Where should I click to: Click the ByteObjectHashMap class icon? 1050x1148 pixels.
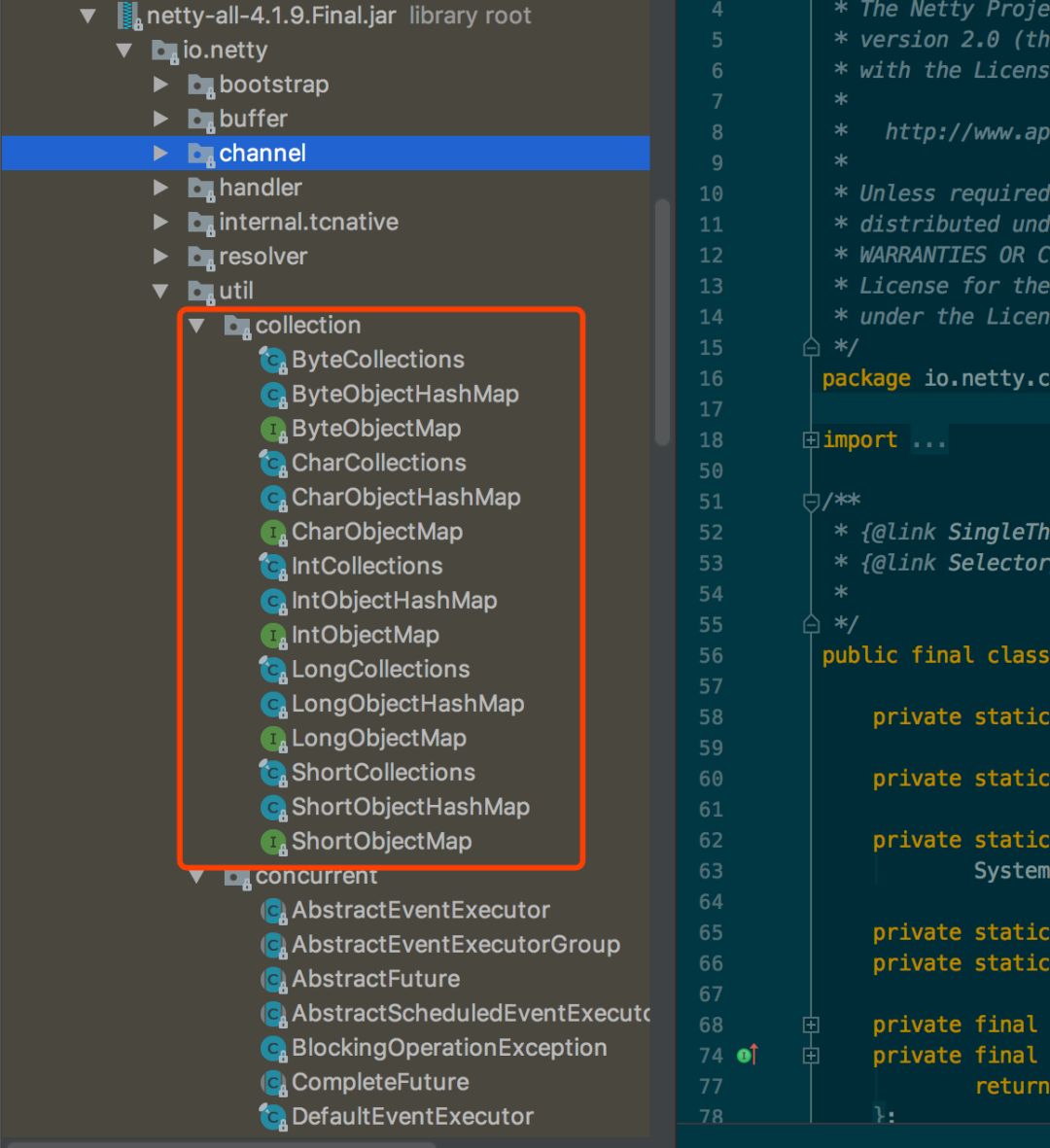pos(273,395)
